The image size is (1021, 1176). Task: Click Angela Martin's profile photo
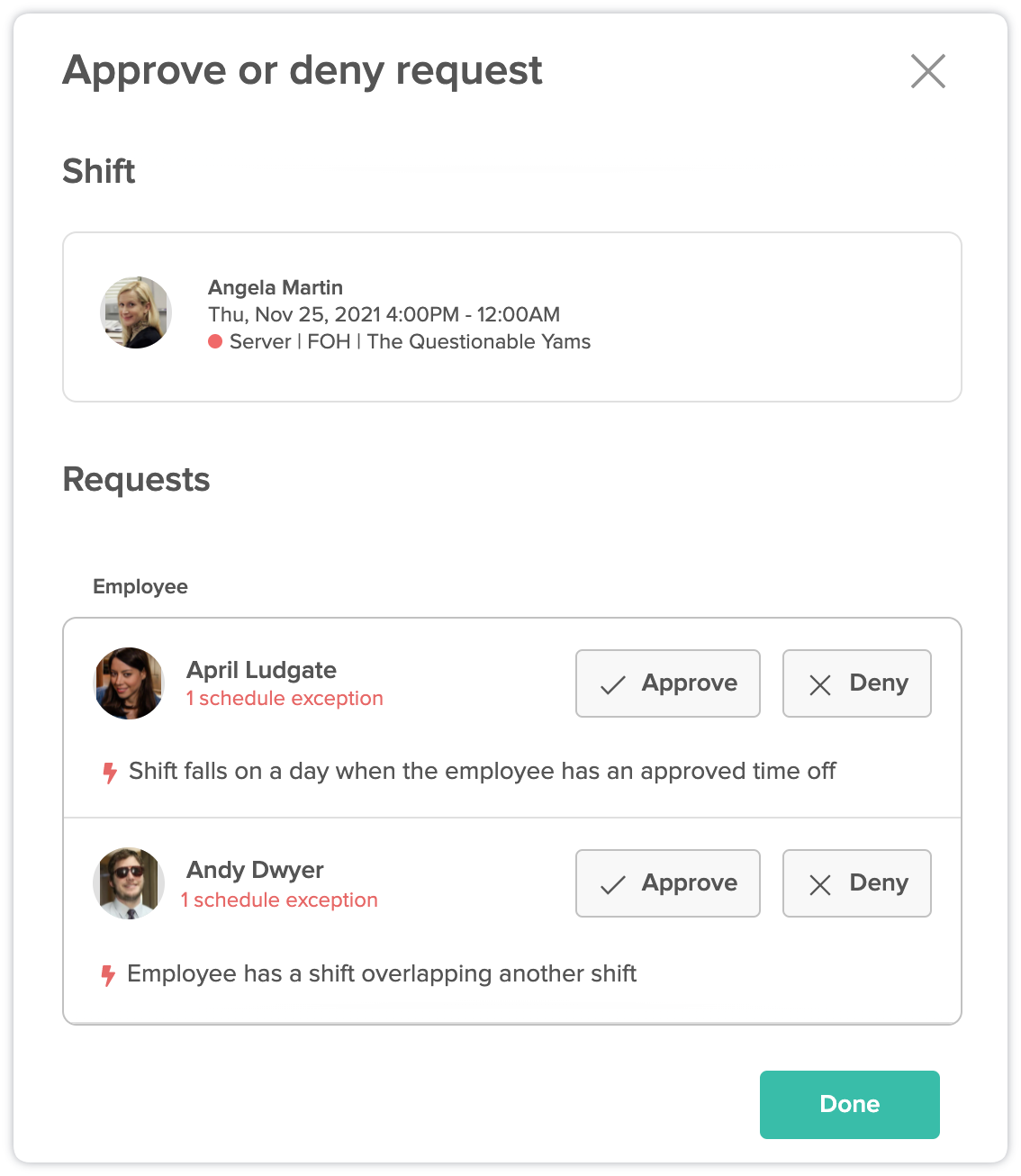(x=136, y=312)
